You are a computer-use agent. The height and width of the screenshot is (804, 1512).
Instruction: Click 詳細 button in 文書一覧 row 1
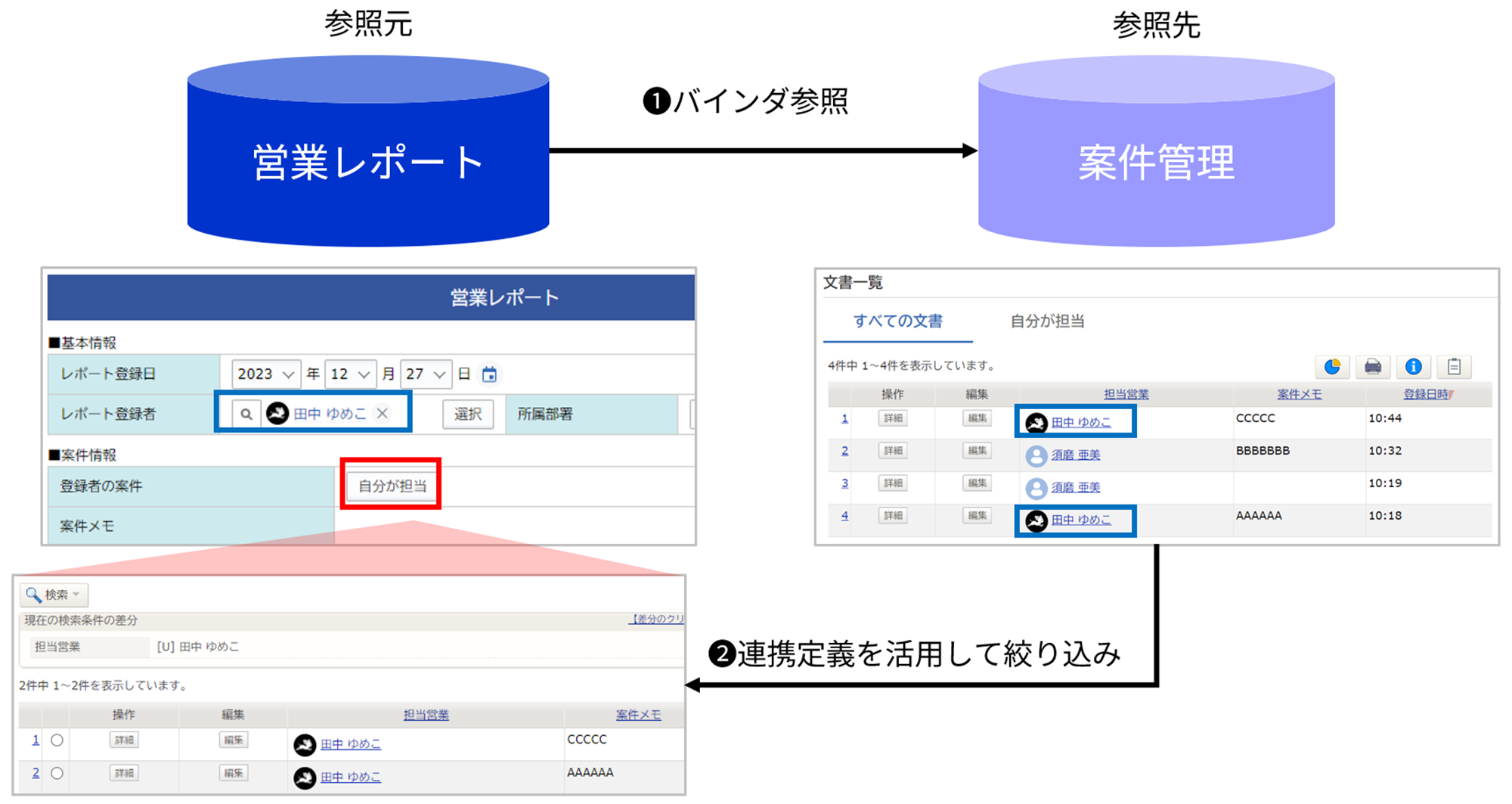pos(893,418)
